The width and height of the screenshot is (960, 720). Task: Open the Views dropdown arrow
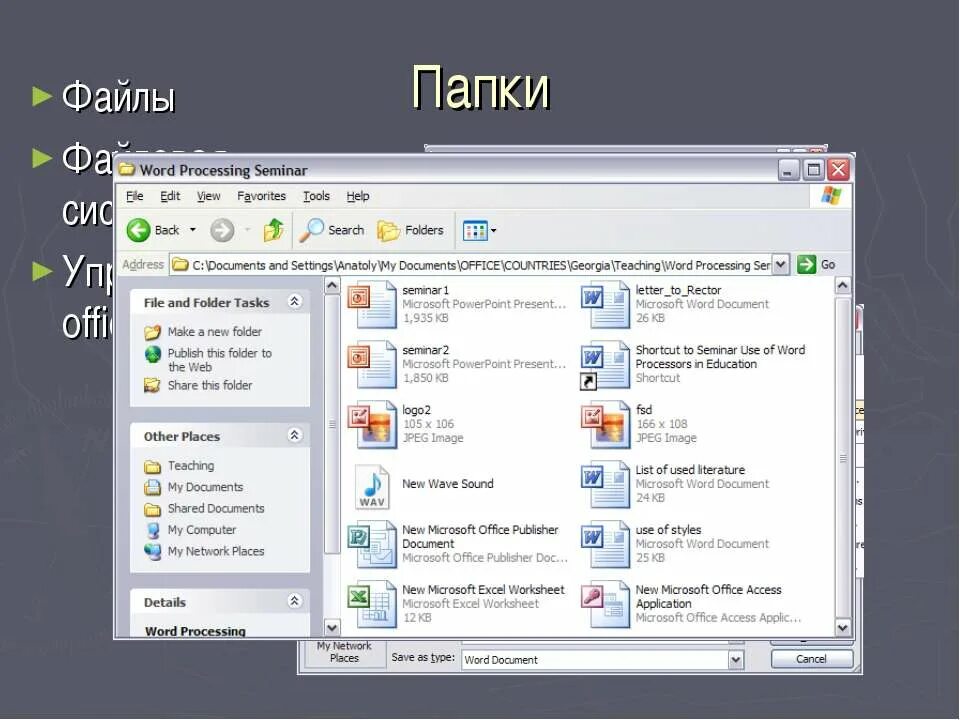(x=493, y=231)
